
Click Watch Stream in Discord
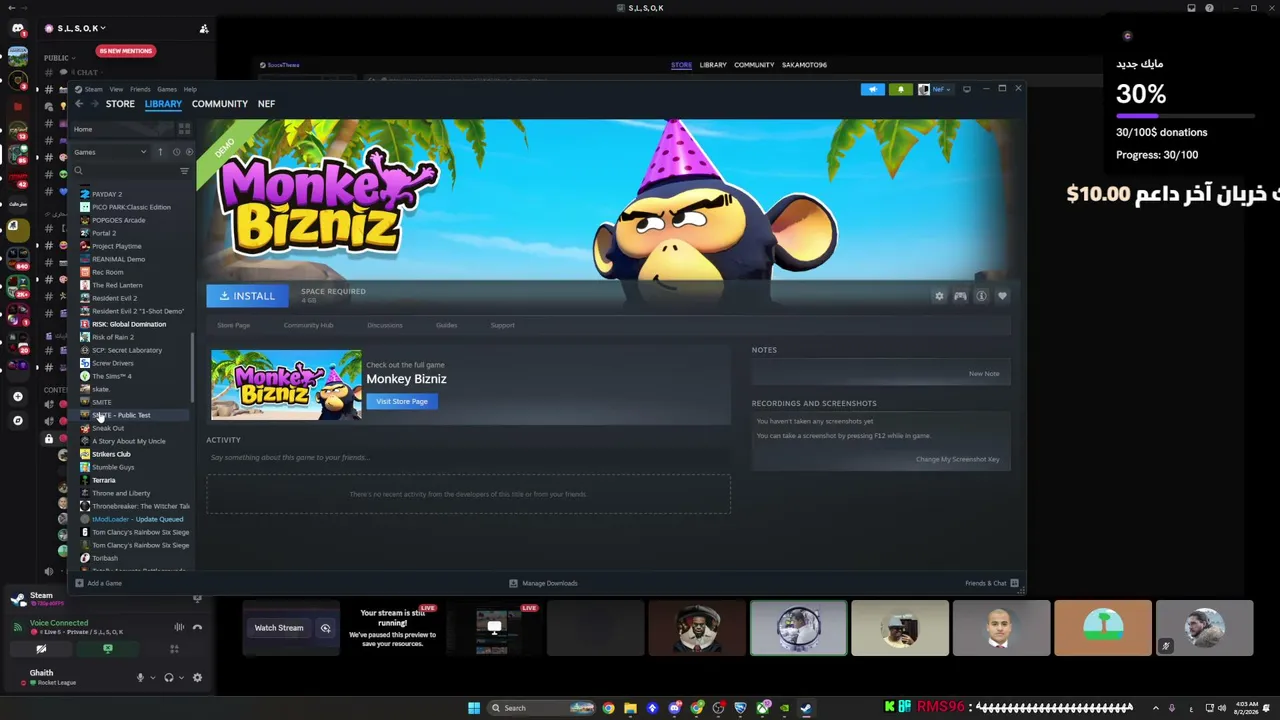(x=279, y=628)
